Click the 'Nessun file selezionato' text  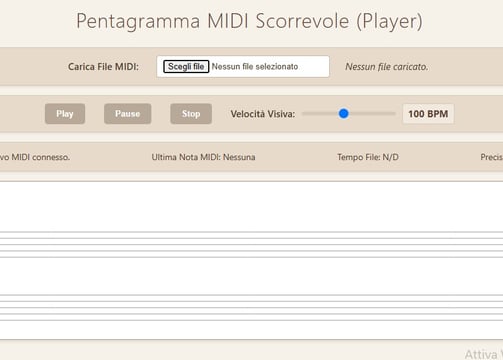(x=255, y=66)
